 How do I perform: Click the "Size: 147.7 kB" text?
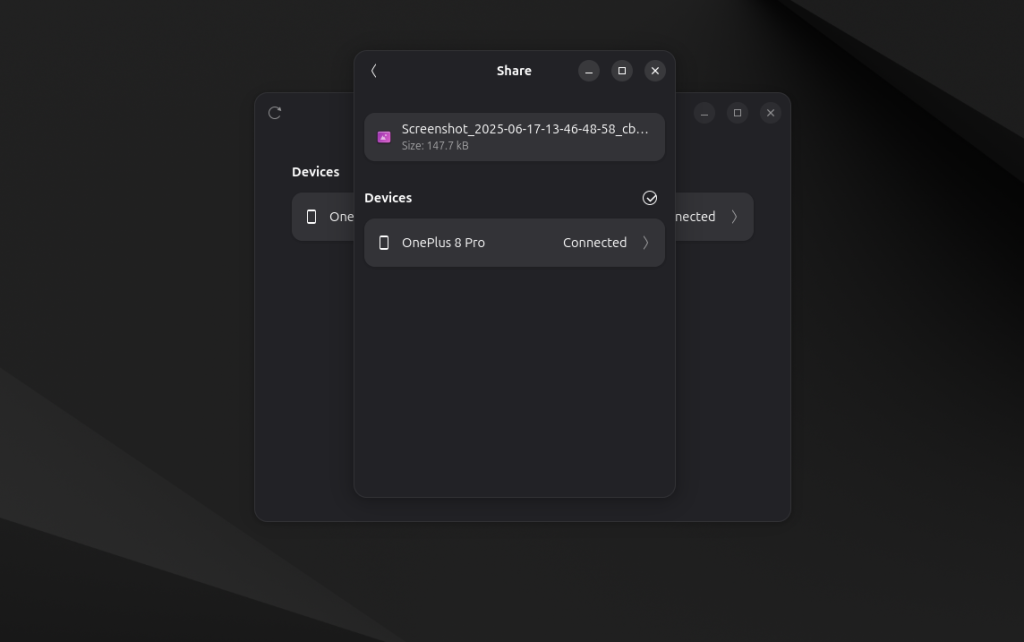pos(435,146)
